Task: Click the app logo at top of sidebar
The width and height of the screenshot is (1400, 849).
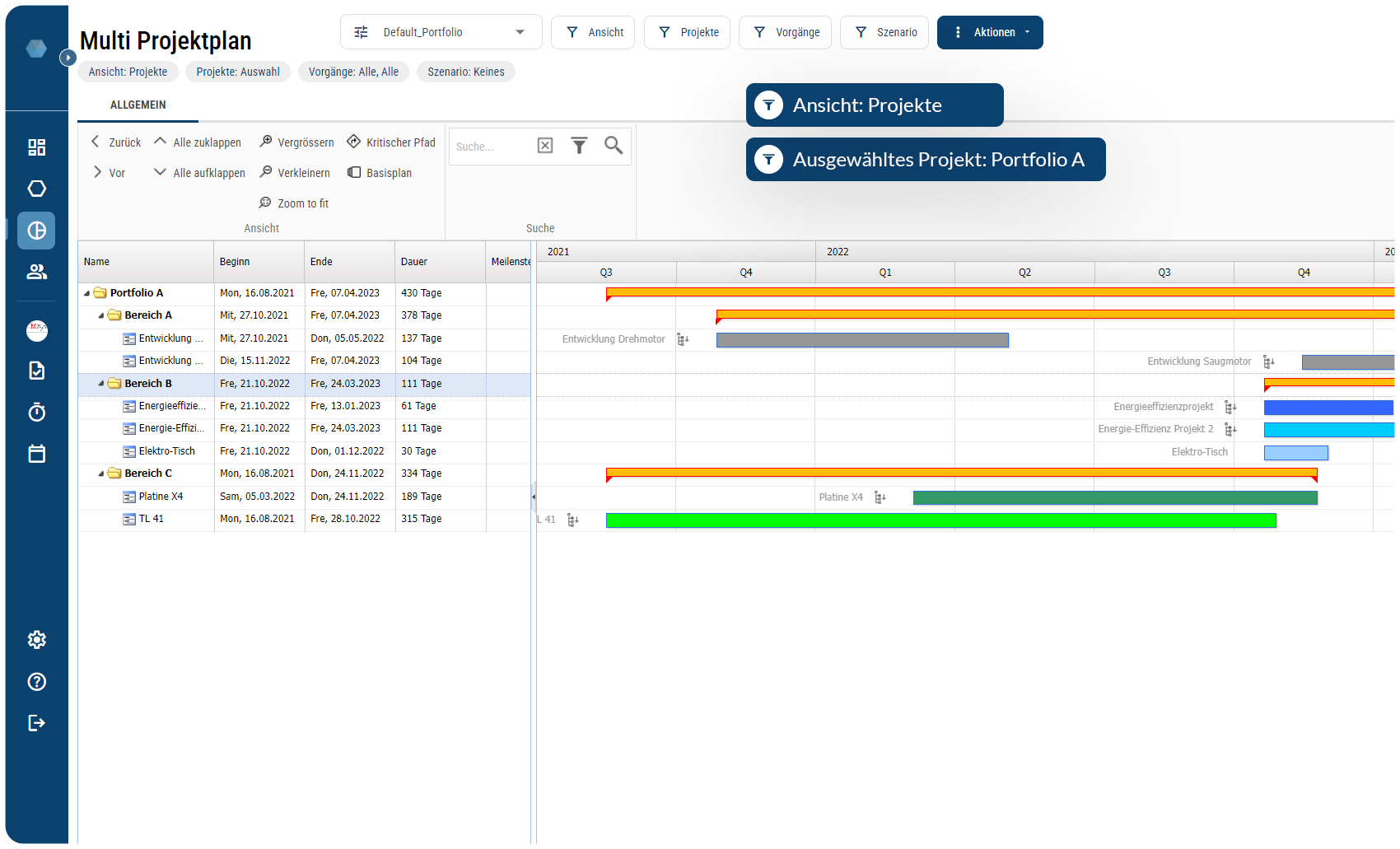Action: [x=36, y=49]
